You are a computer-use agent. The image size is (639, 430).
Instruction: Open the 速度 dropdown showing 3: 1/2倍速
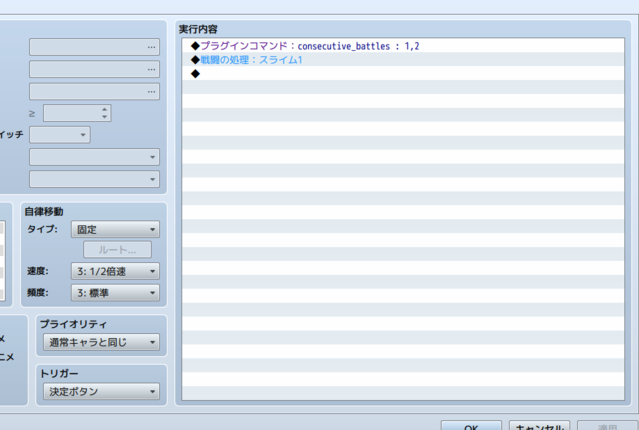[x=115, y=271]
